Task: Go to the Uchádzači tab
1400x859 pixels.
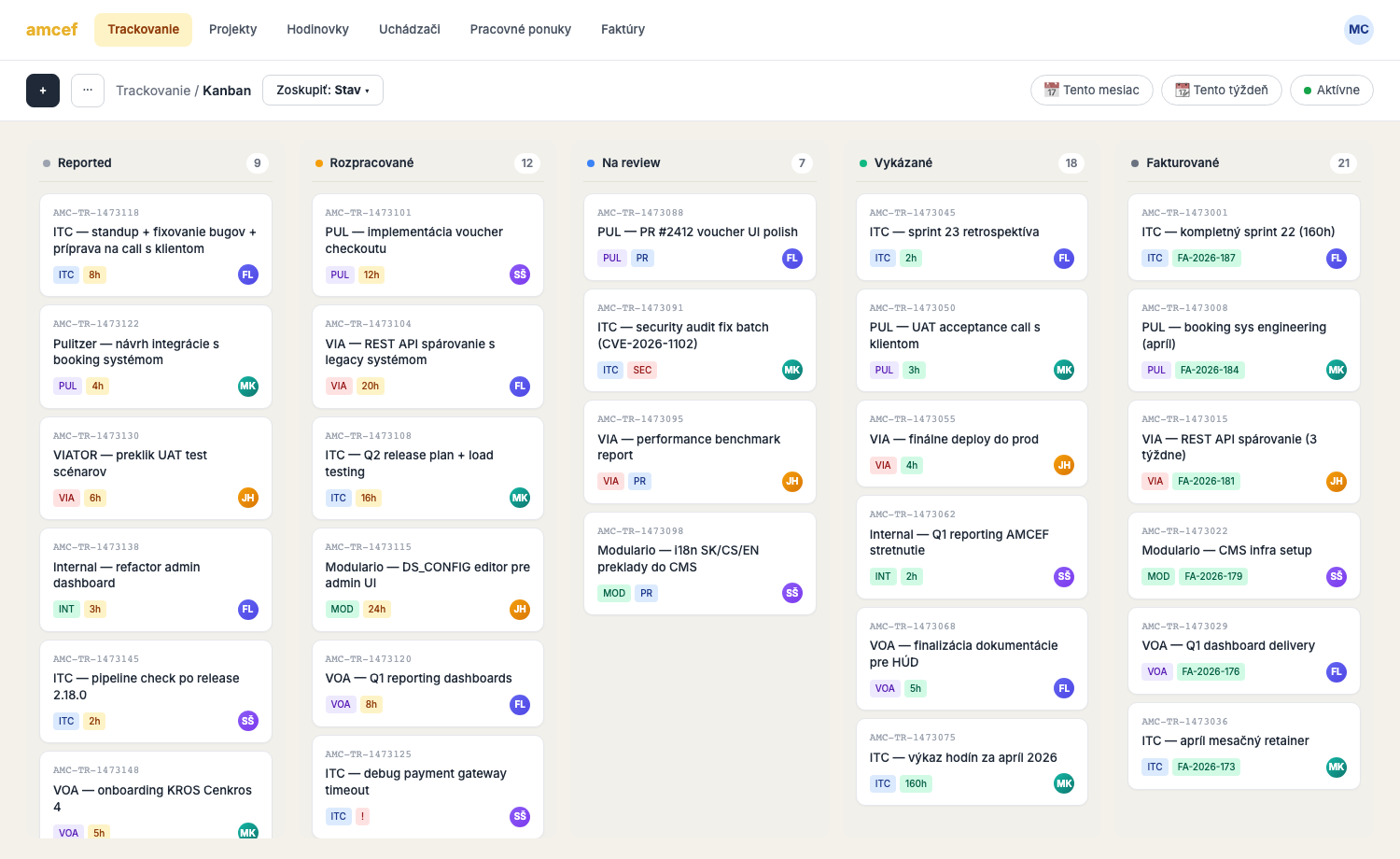Action: tap(409, 30)
